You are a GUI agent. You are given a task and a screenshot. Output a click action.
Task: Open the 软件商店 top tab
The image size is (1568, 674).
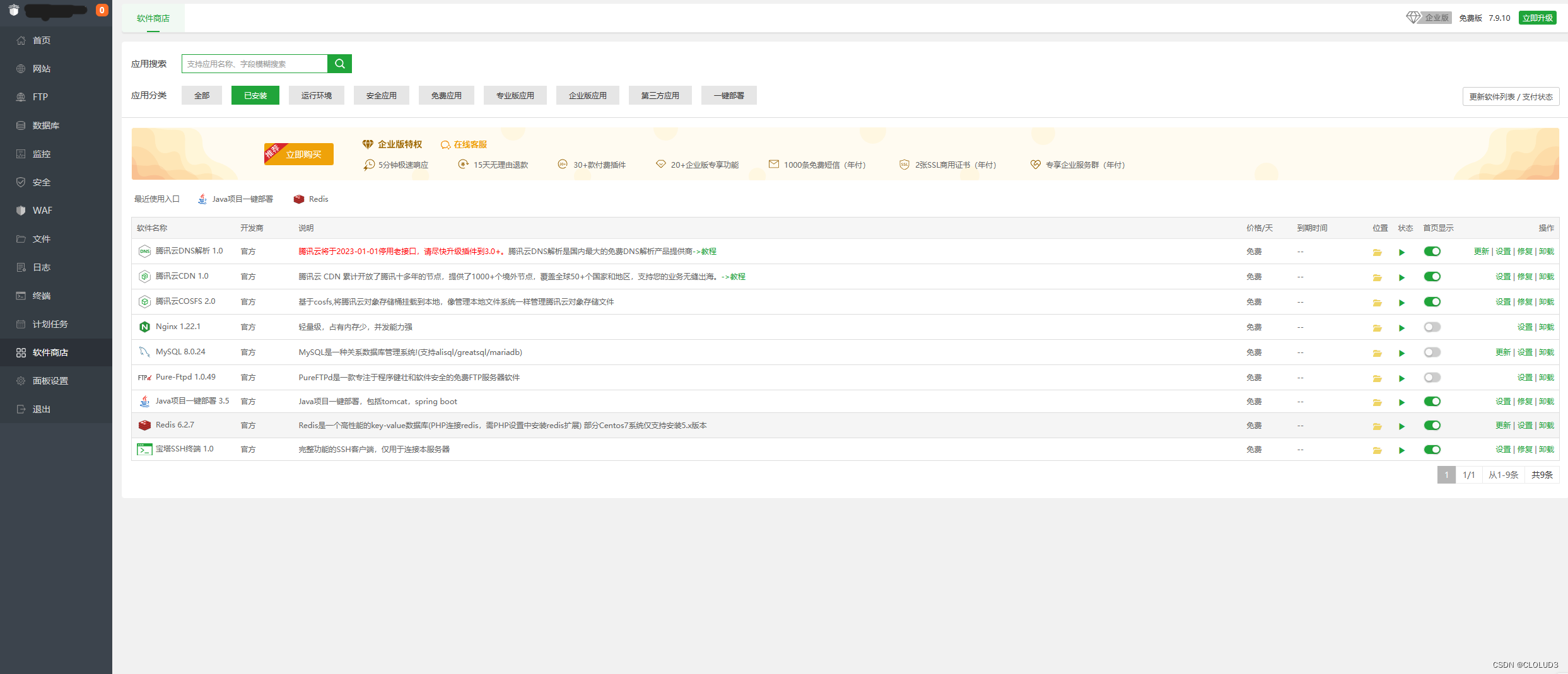(153, 18)
